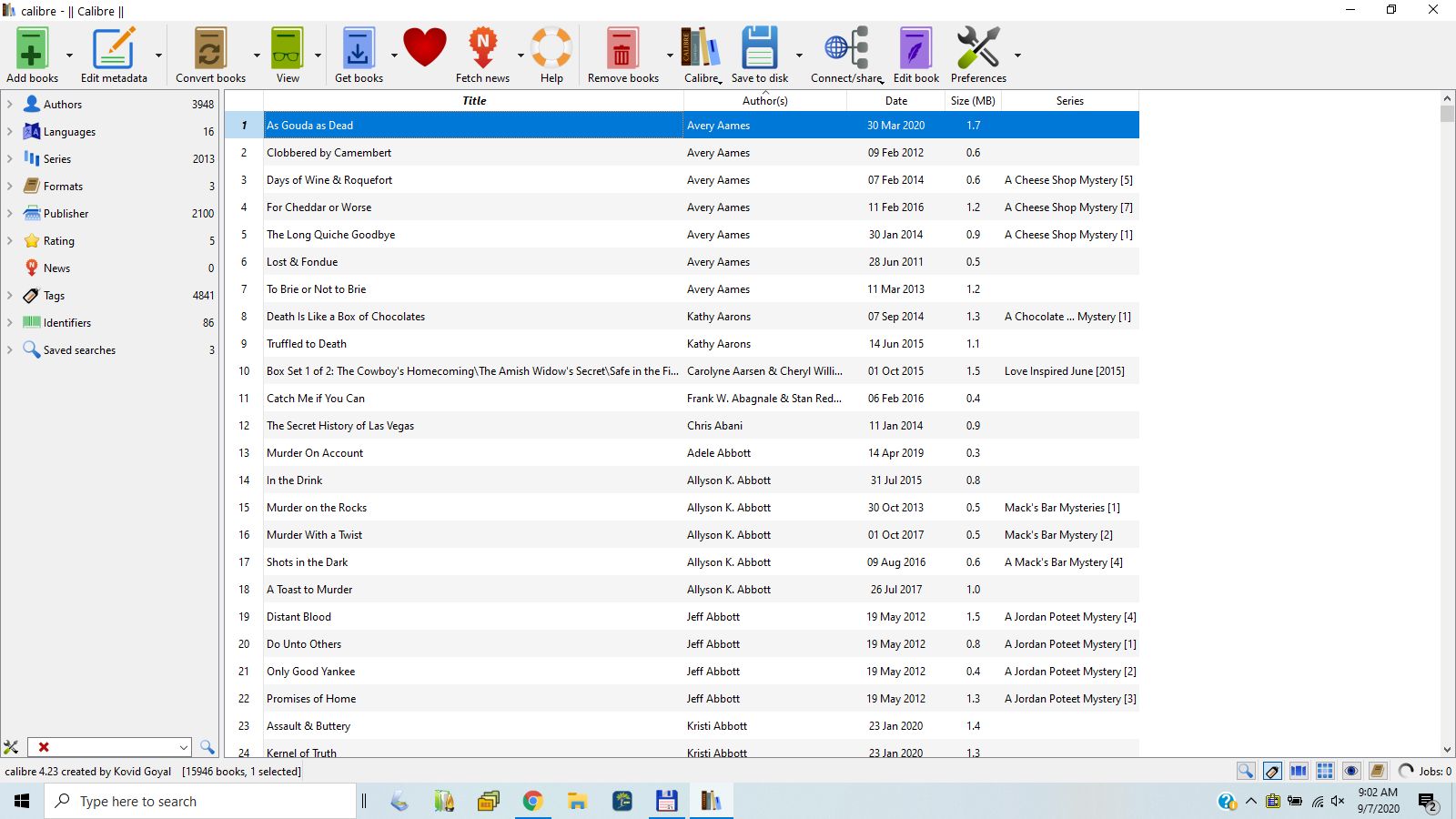
Task: Sort by the Size (MB) column header
Action: [973, 101]
